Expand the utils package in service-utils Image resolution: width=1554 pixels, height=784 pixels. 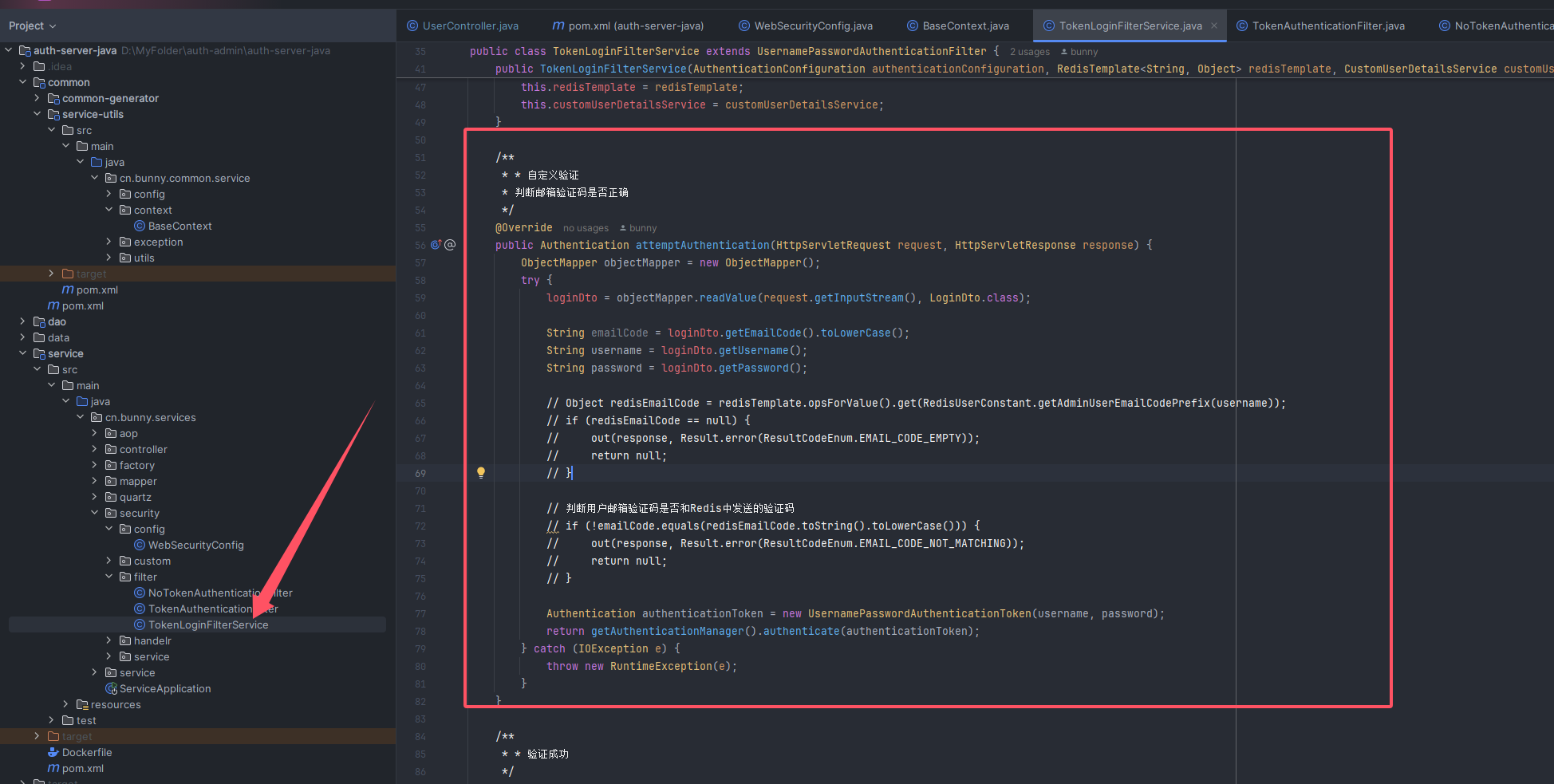coord(109,258)
